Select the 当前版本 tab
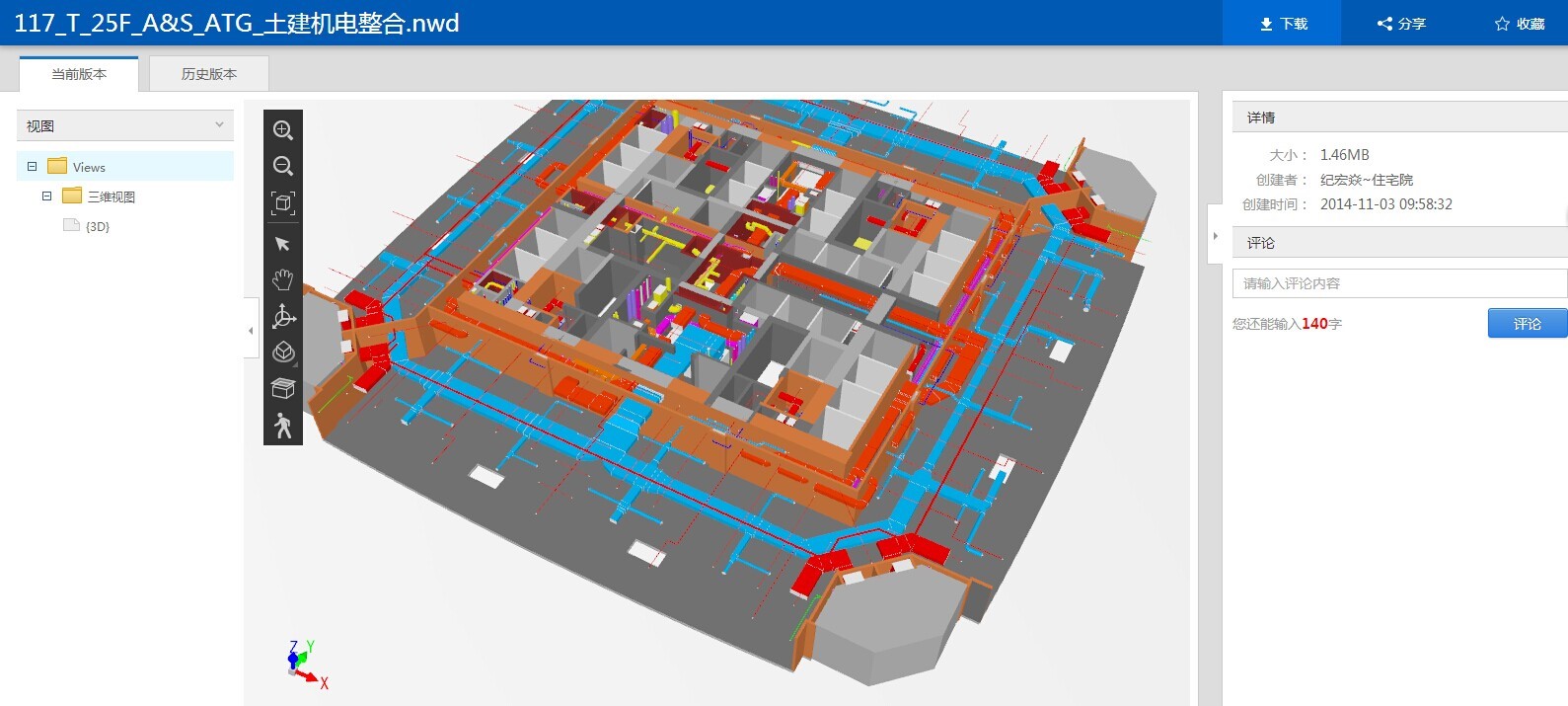This screenshot has width=1568, height=706. click(x=79, y=74)
